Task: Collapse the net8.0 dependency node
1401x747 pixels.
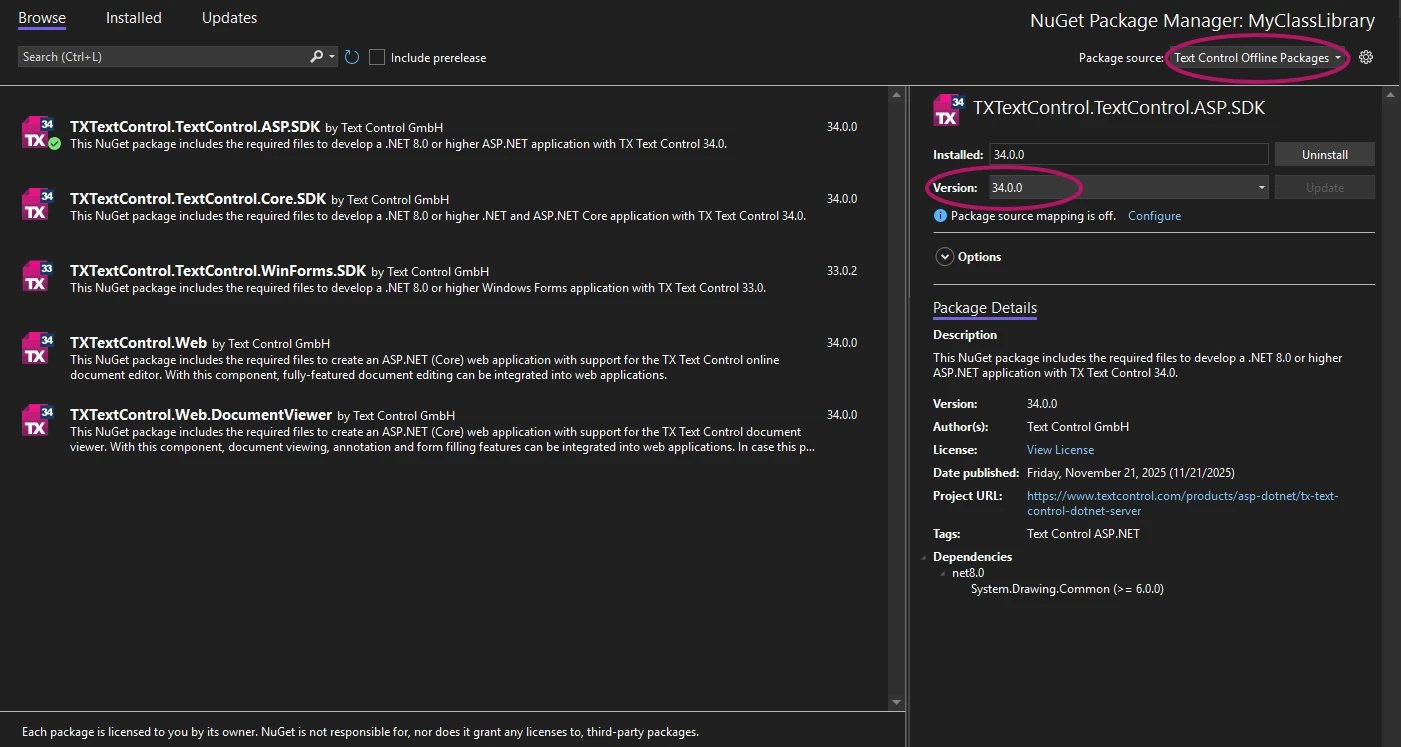Action: [x=942, y=574]
